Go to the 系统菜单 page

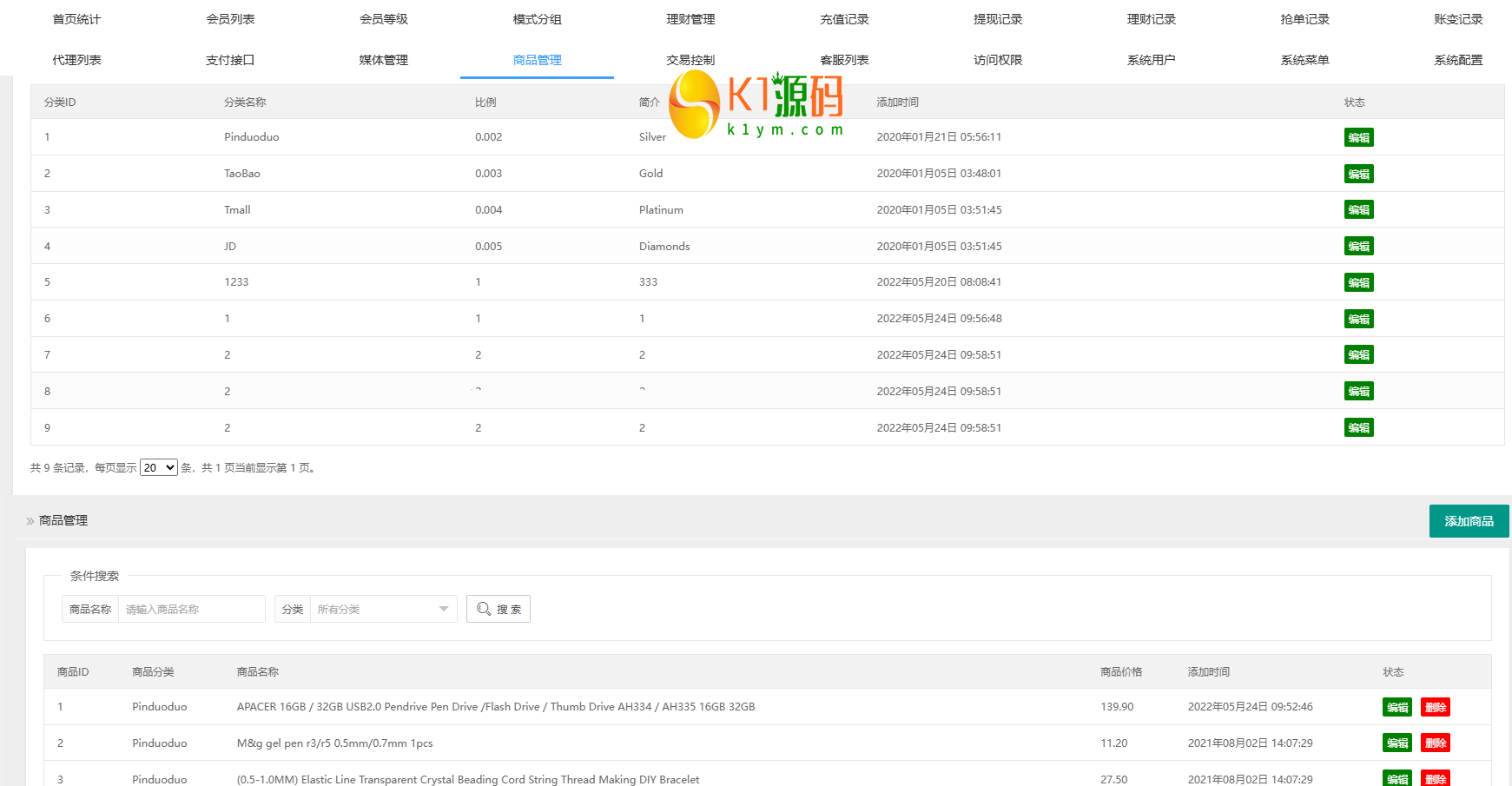pyautogui.click(x=1304, y=60)
